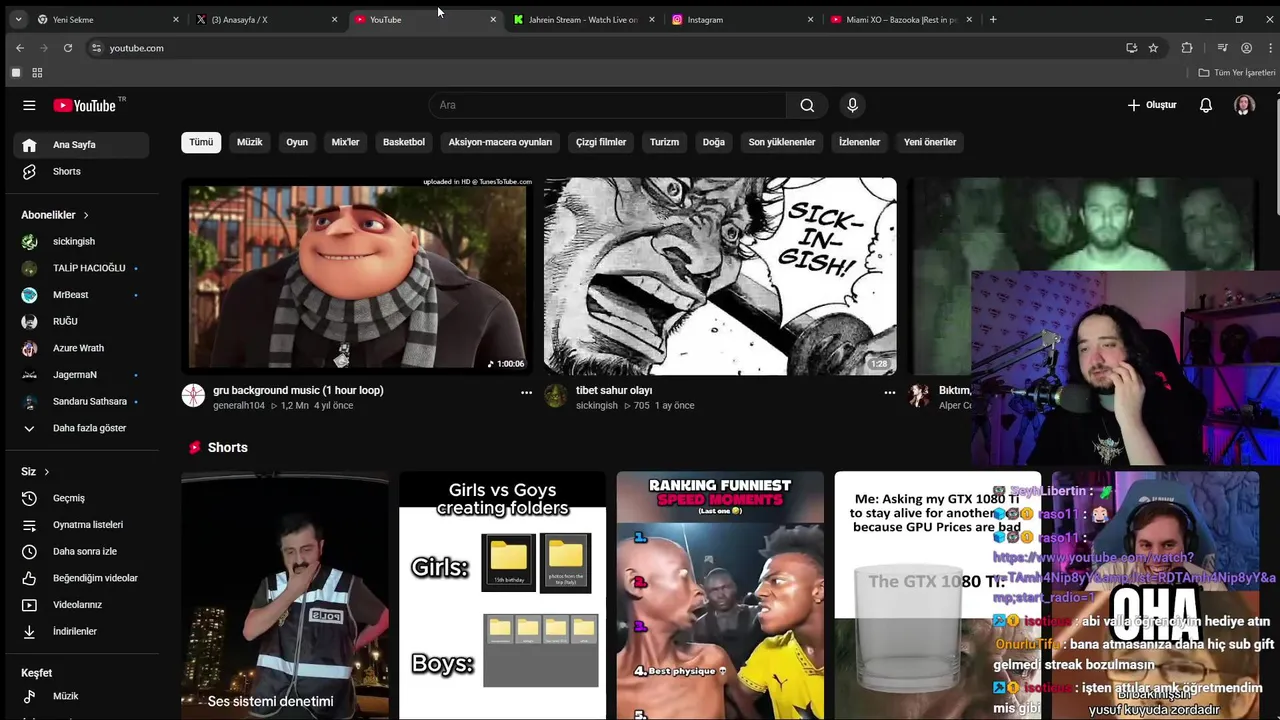The height and width of the screenshot is (720, 1280).
Task: Open Azure Wrath channel
Action: (x=81, y=348)
